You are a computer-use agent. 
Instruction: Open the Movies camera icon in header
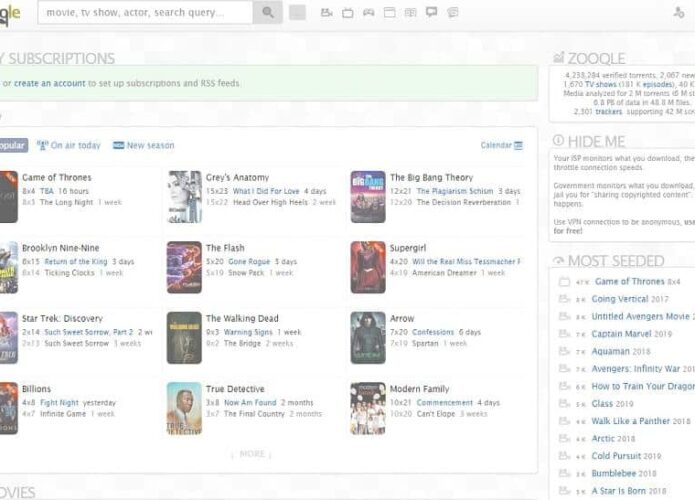327,13
